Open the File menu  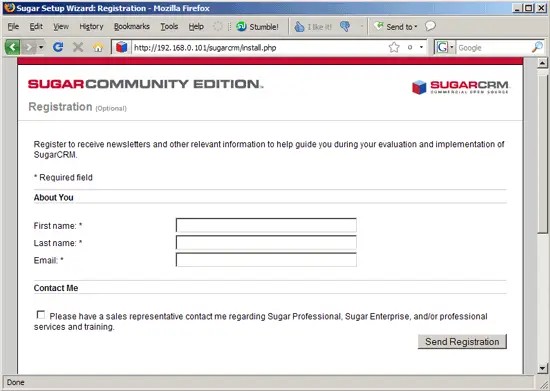pos(13,27)
